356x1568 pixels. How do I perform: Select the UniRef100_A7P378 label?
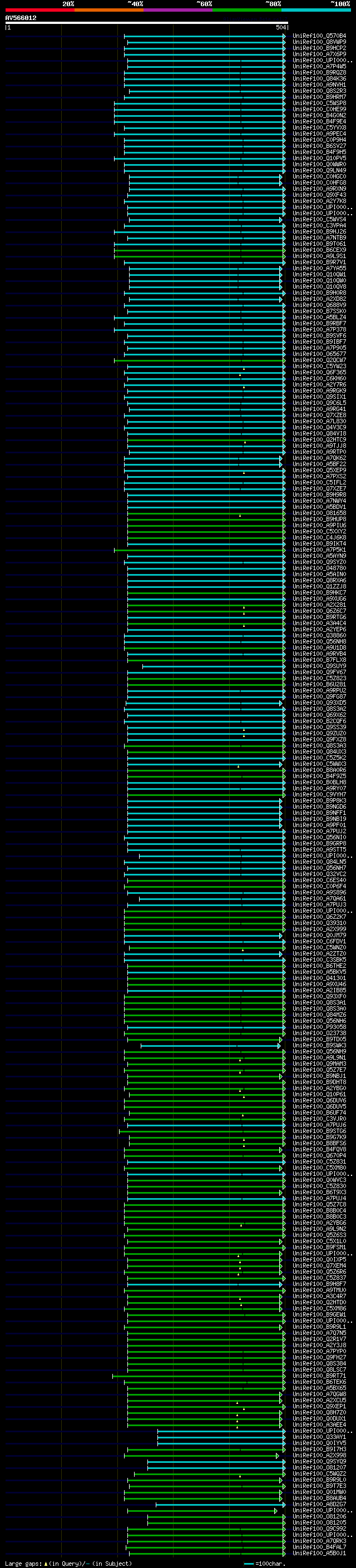(319, 329)
